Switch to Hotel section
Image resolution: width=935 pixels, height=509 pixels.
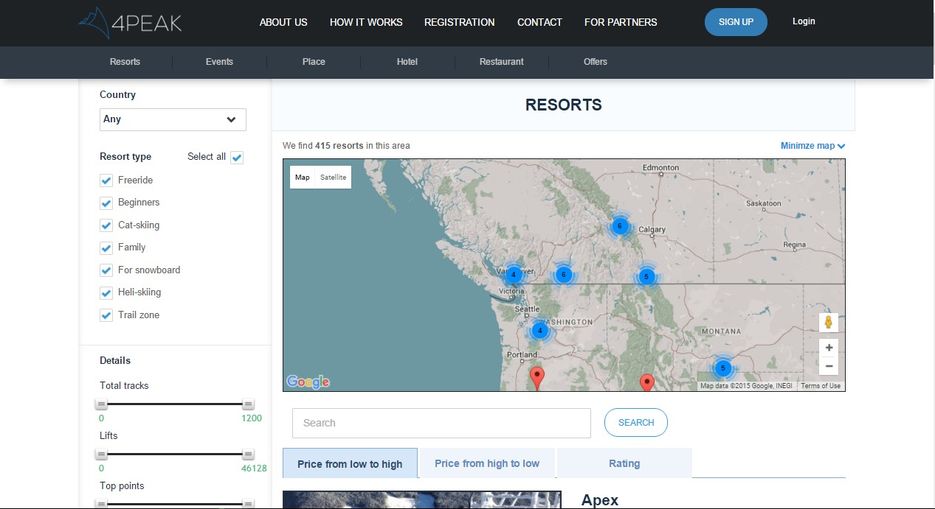click(407, 61)
